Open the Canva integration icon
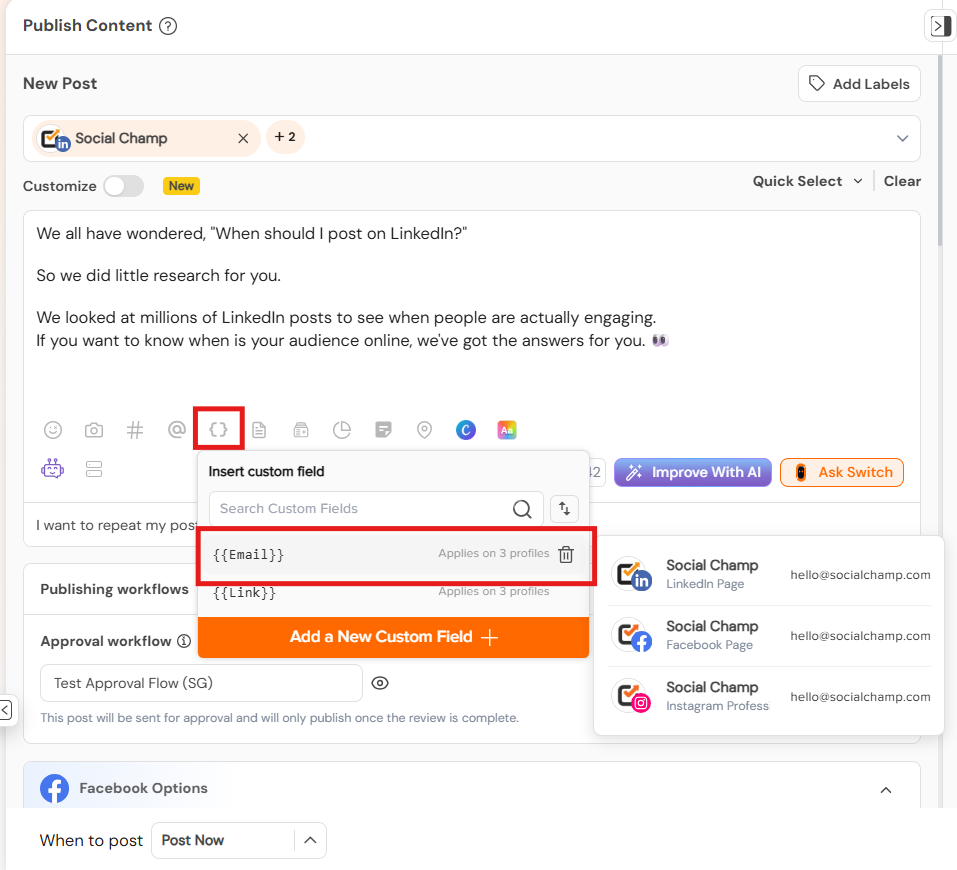 click(466, 430)
